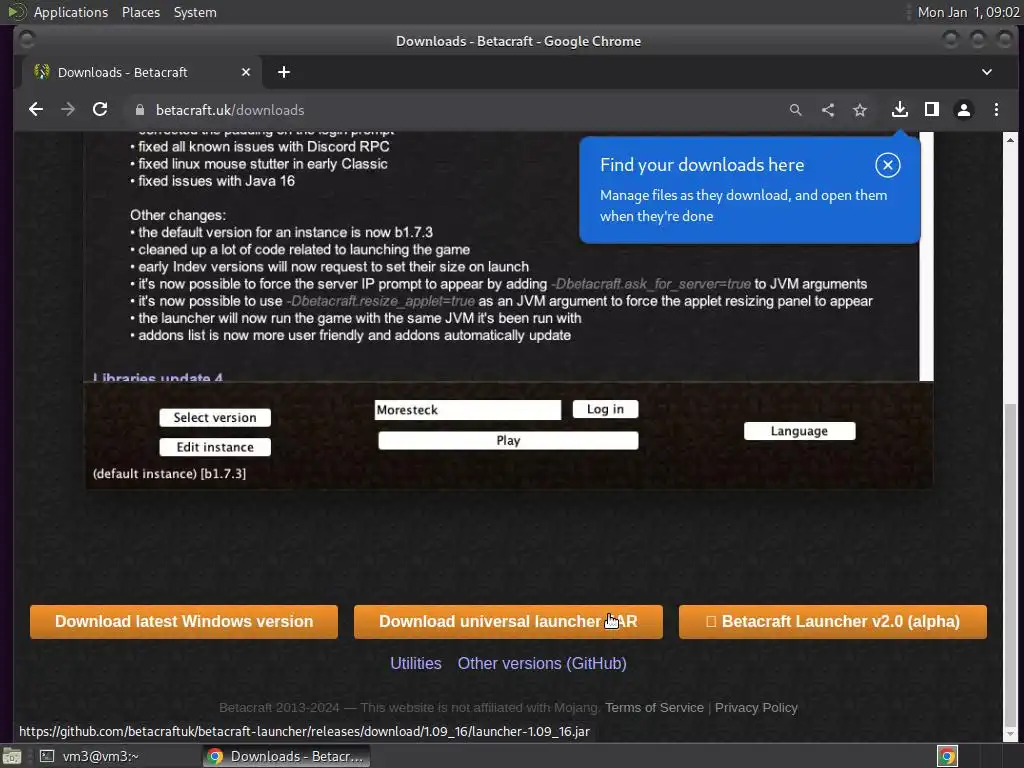Expand the tab search chevron
Screen dimensions: 1024x768
(987, 72)
